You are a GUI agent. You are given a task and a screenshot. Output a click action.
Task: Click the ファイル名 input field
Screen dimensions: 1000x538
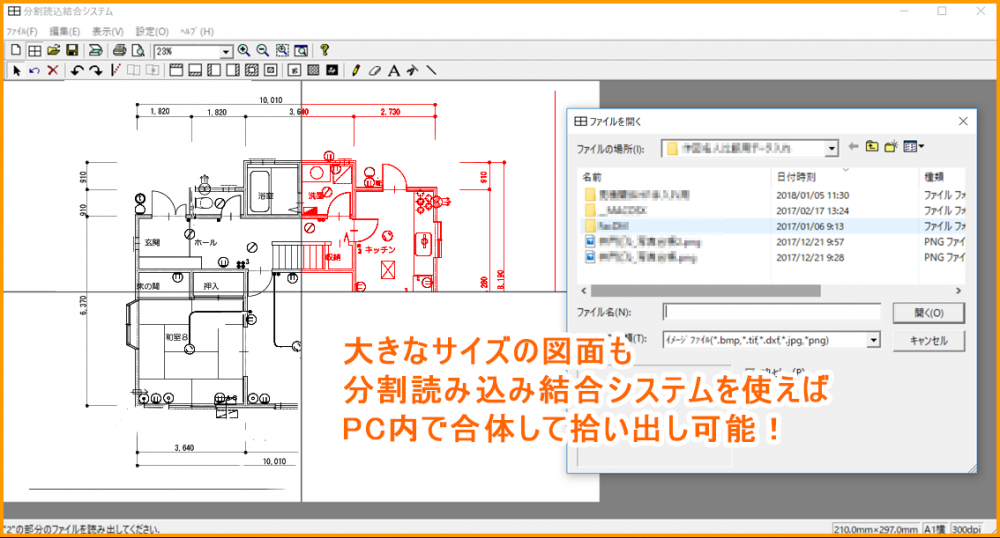click(772, 312)
